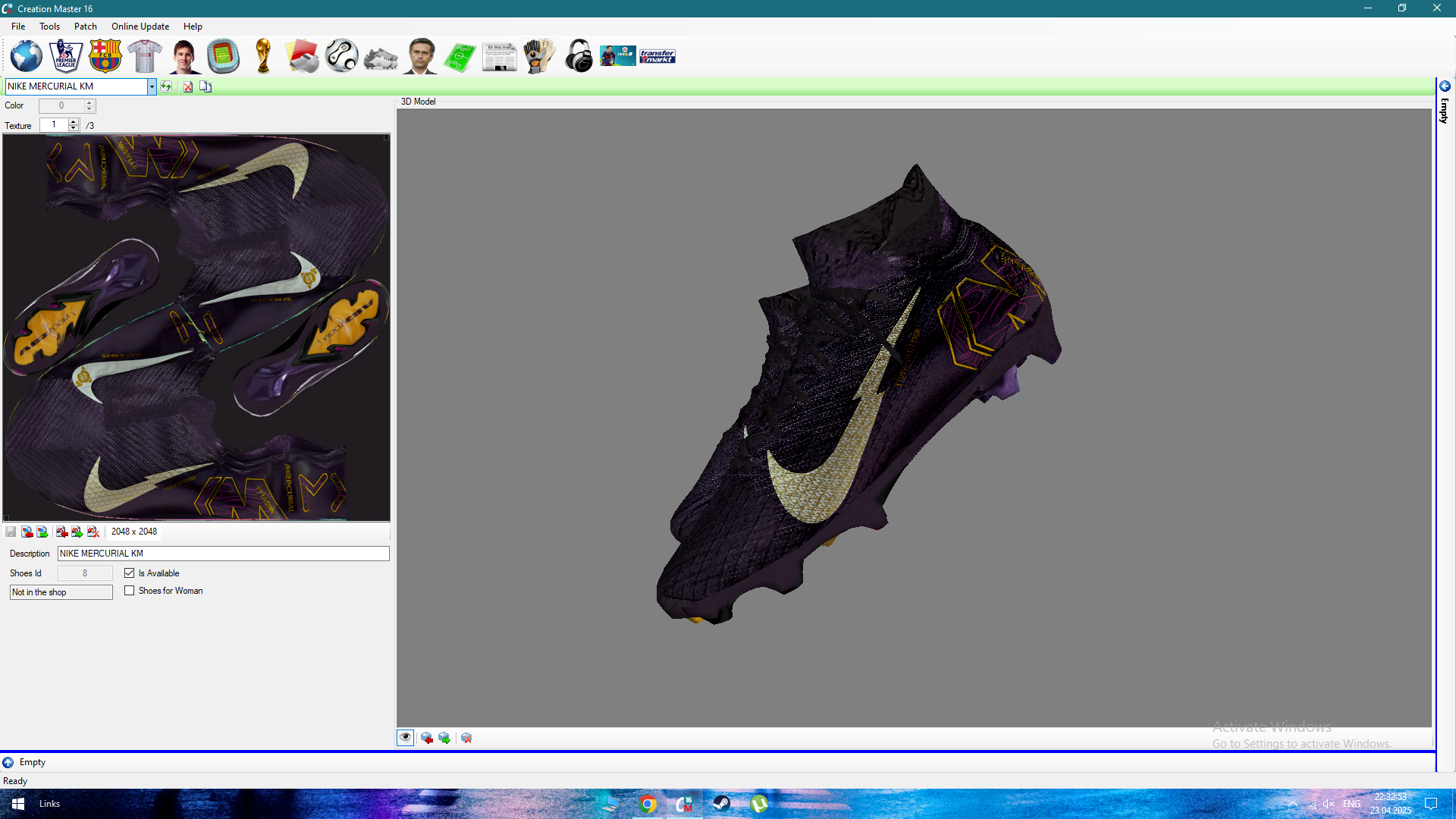Screen dimensions: 1456x819
Task: Open the headphones audio icon
Action: click(x=579, y=56)
